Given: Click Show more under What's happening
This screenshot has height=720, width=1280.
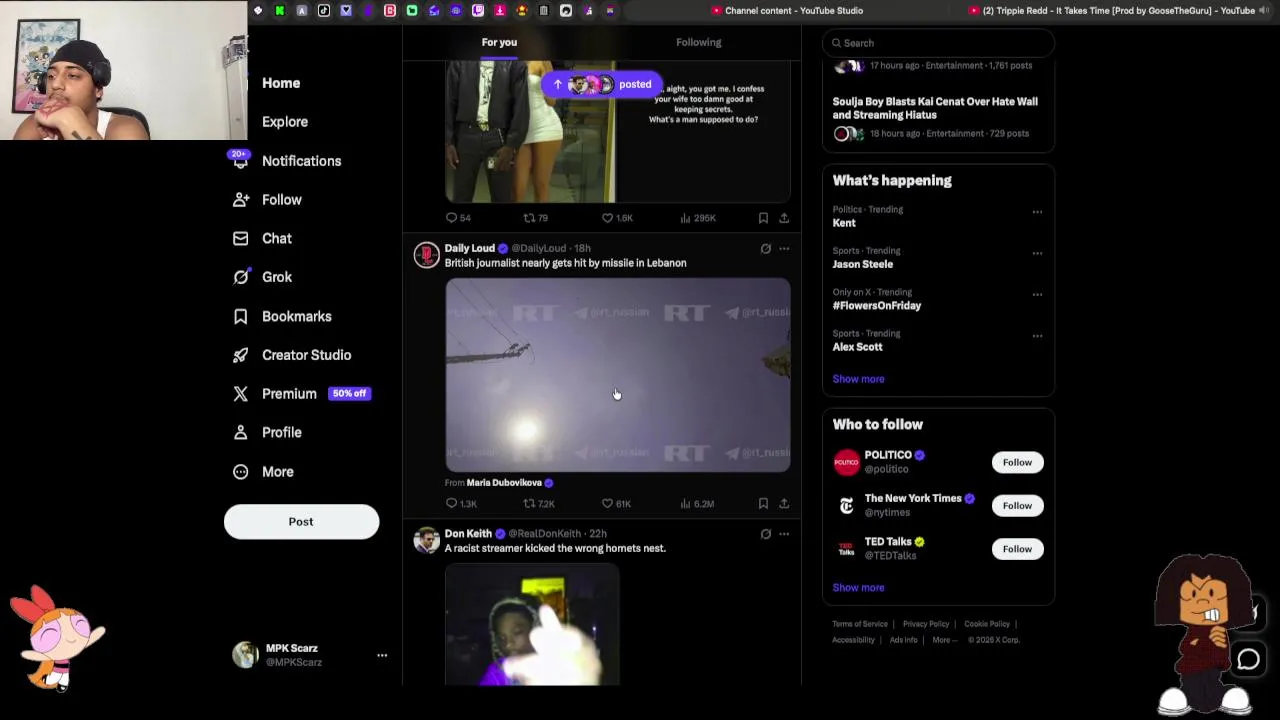Looking at the screenshot, I should 858,379.
